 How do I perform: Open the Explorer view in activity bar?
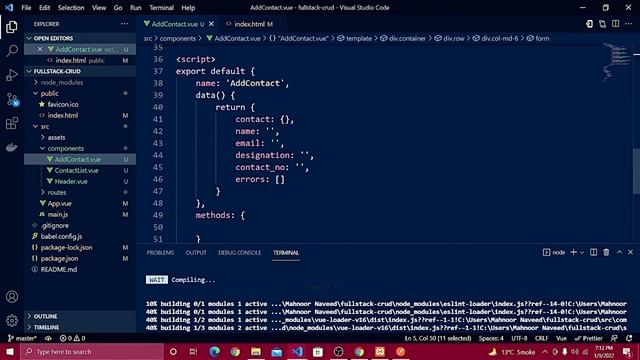[12, 27]
